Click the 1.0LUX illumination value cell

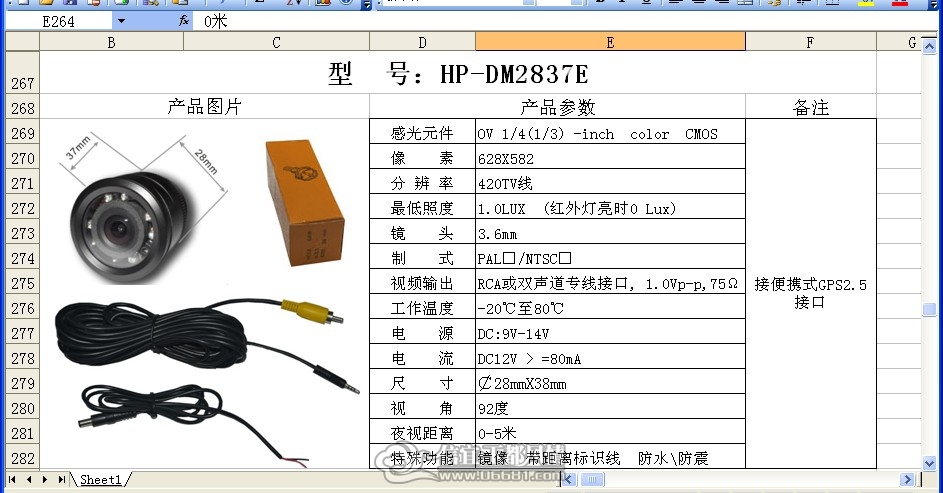[x=610, y=207]
